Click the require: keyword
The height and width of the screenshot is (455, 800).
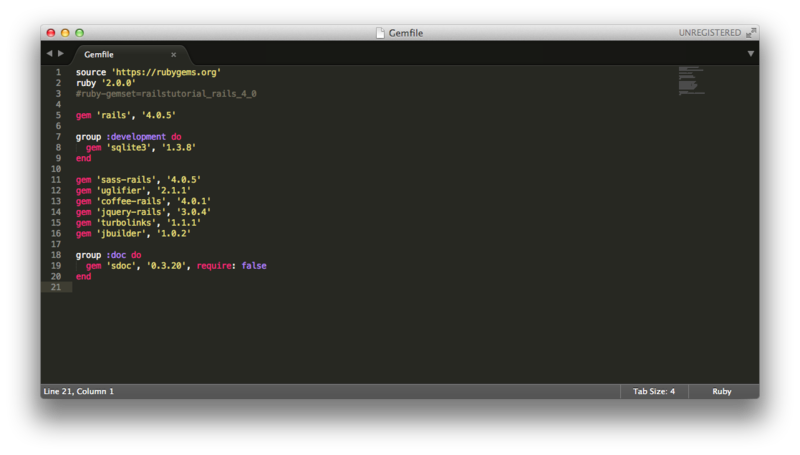[216, 265]
